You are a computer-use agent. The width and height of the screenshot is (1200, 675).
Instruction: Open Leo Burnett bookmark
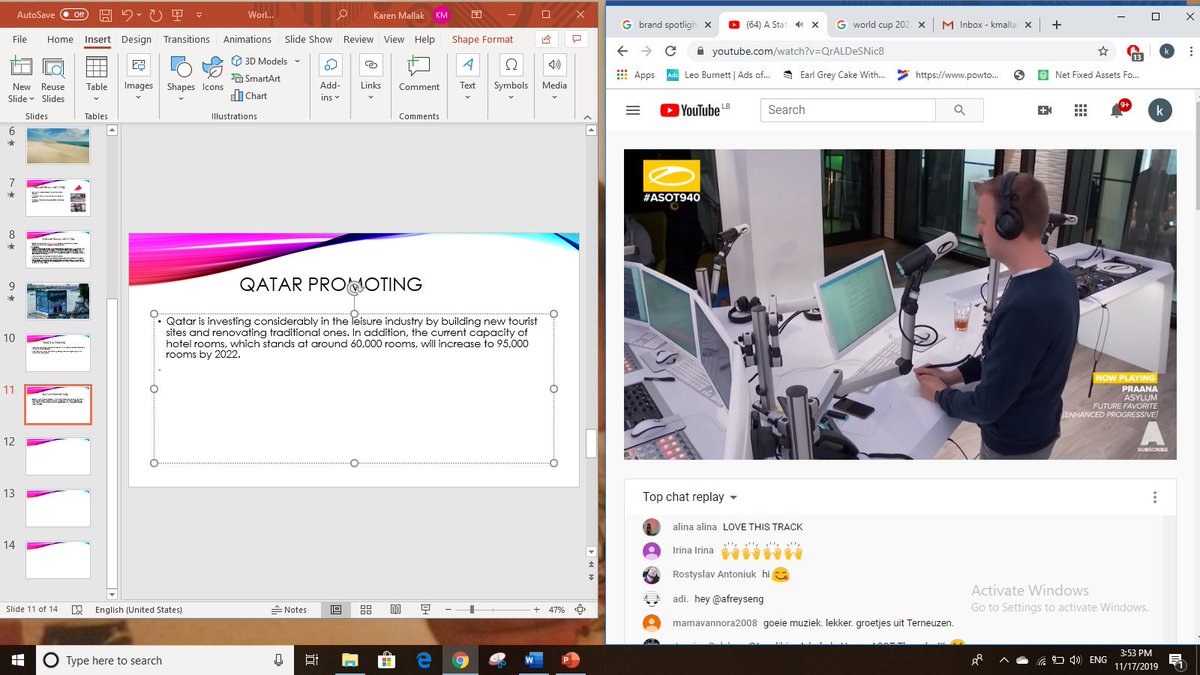[x=718, y=75]
